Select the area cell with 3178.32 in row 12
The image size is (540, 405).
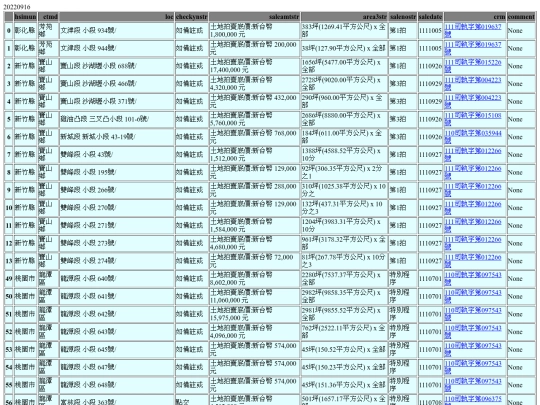point(344,243)
